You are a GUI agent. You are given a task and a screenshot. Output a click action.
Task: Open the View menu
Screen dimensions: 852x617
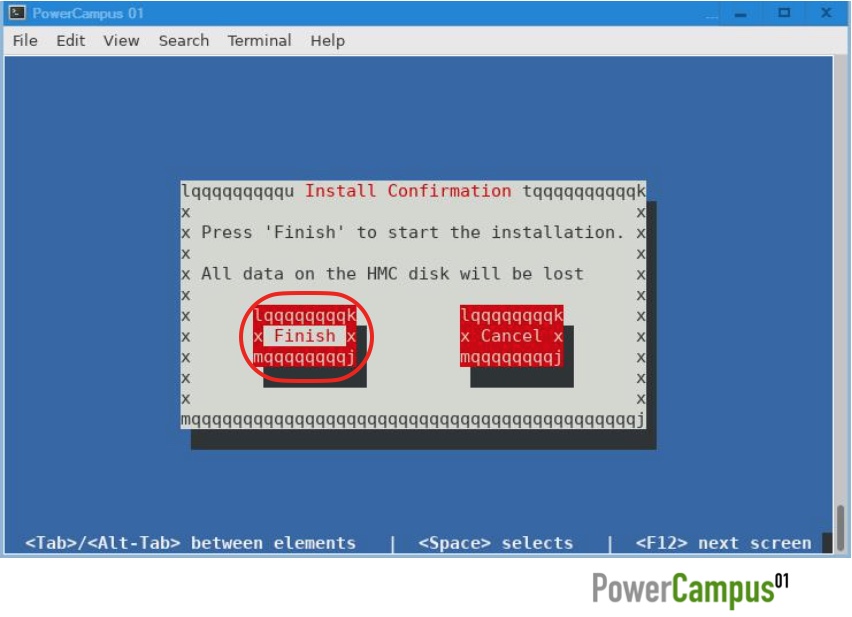pyautogui.click(x=121, y=41)
